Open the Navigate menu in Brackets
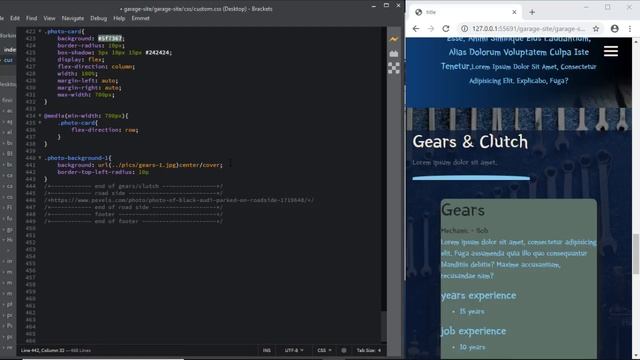640x360 pixels. coord(73,18)
